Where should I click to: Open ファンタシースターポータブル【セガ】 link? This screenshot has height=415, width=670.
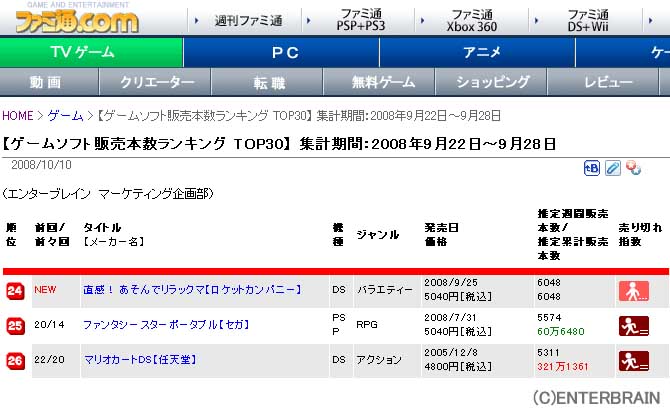pos(166,325)
